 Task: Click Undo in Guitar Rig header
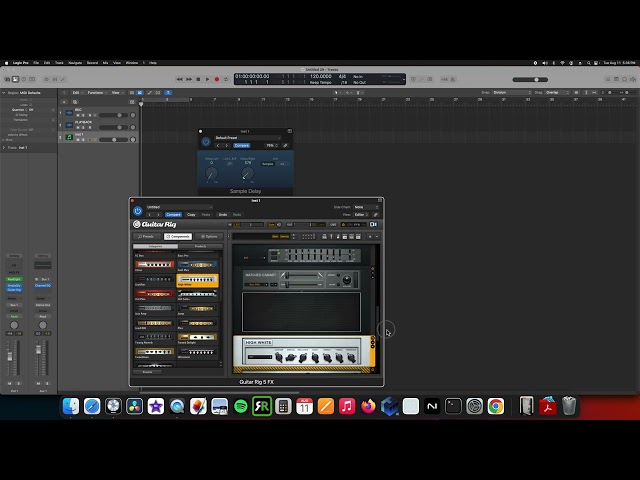223,215
